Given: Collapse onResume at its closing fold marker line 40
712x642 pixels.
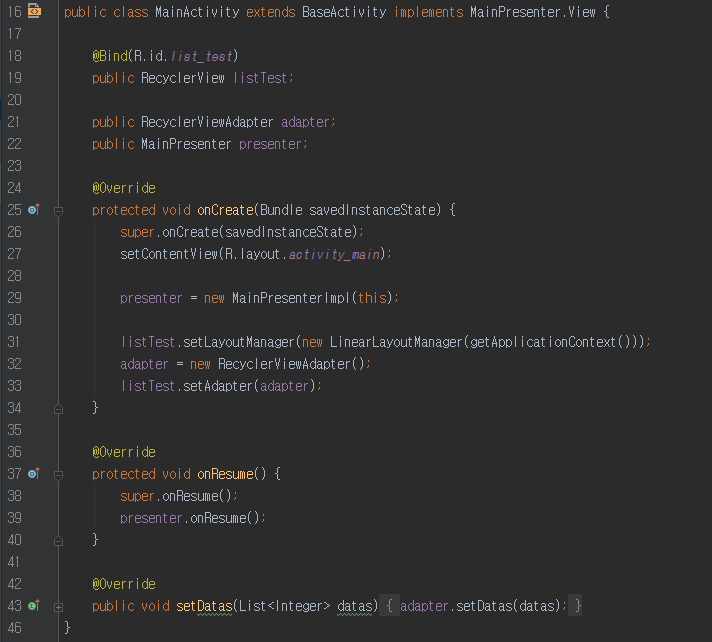Looking at the screenshot, I should click(x=58, y=541).
